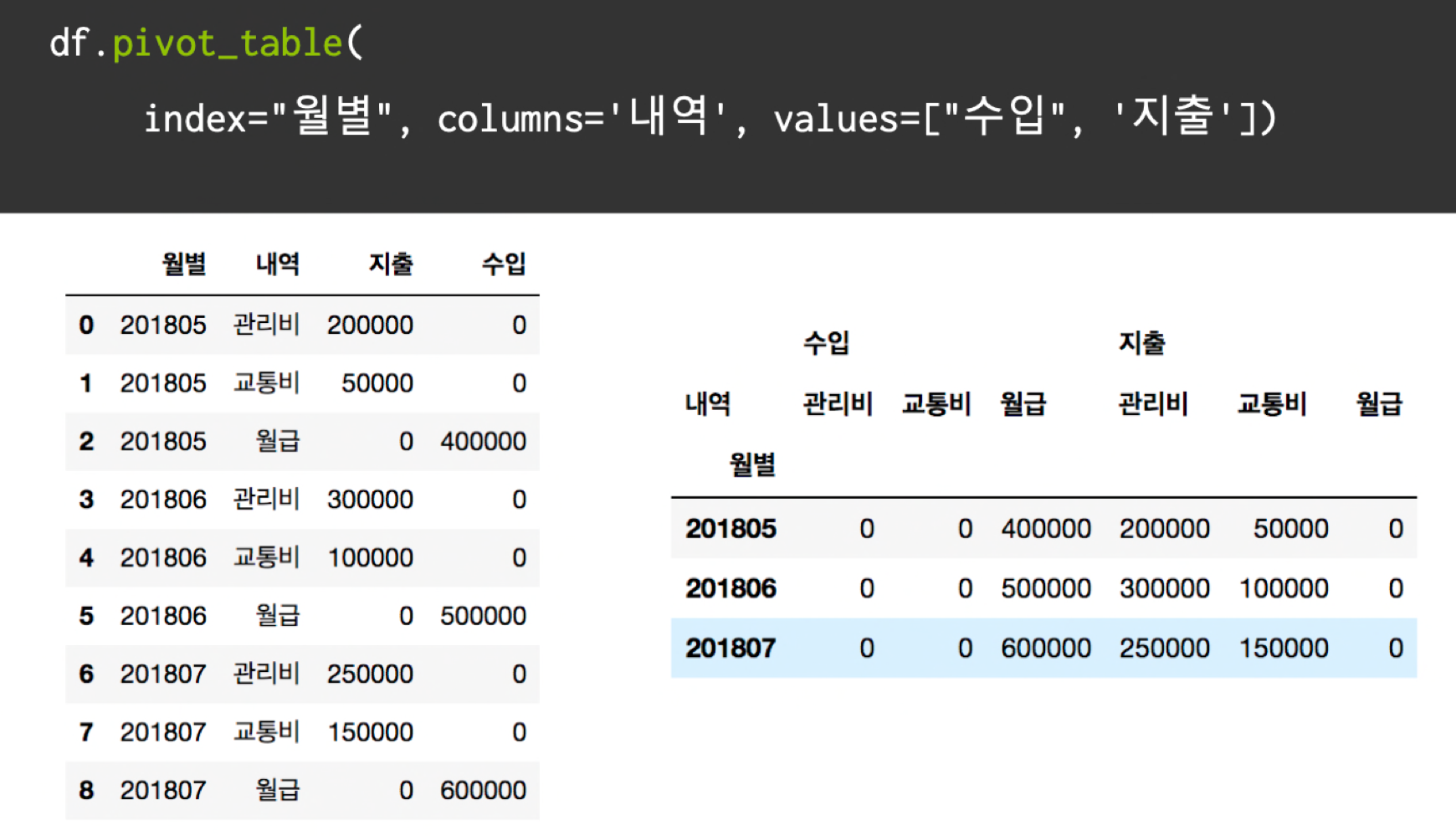This screenshot has width=1456, height=836.
Task: Select 400000 in pivot row 201805
Action: (x=1046, y=529)
